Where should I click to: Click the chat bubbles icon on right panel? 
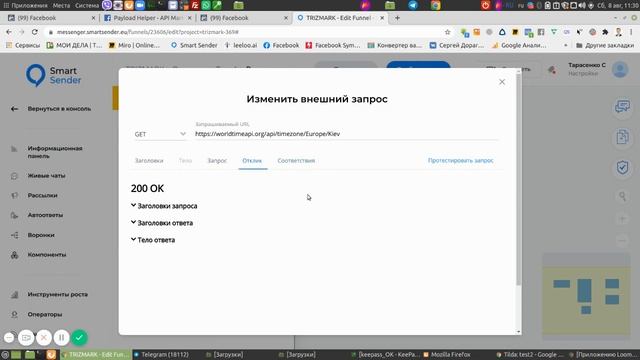point(622,107)
